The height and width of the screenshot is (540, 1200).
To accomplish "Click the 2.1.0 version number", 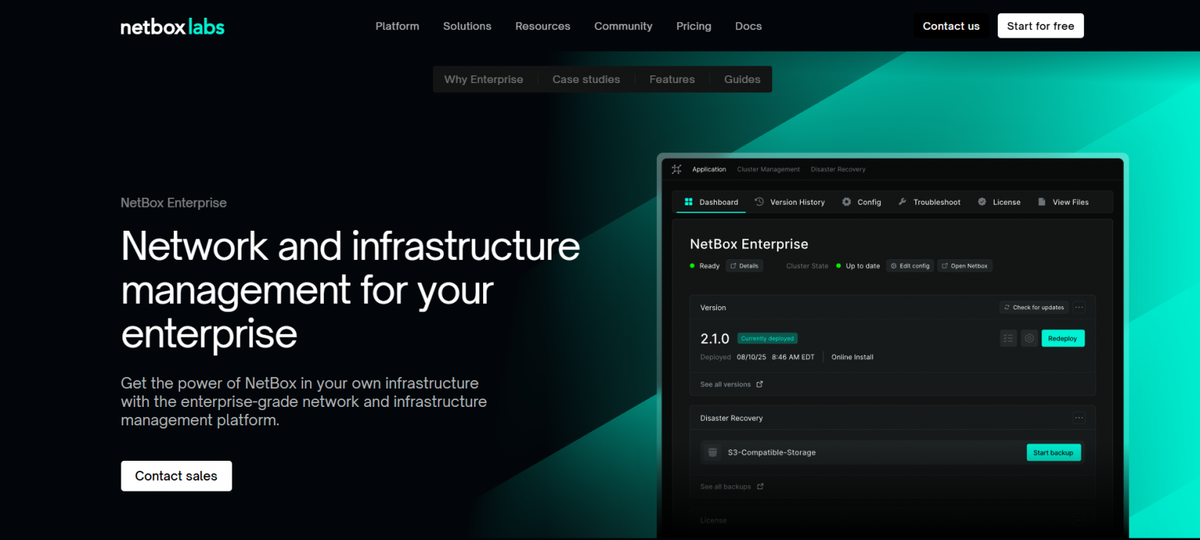I will click(715, 339).
